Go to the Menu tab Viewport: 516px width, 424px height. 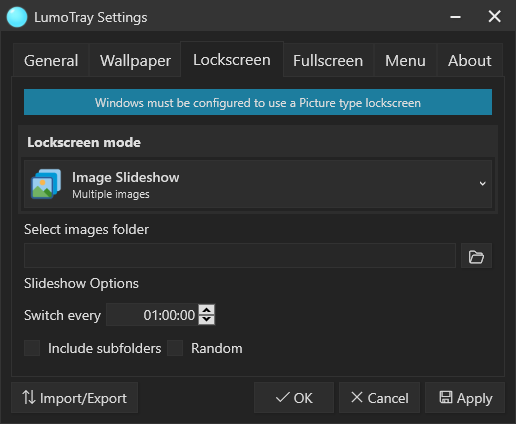[x=405, y=61]
